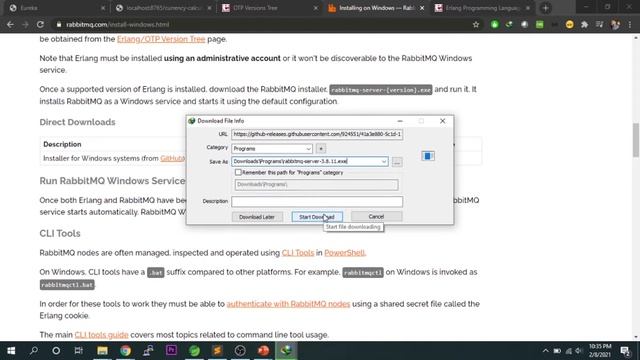This screenshot has height=360, width=640.
Task: Follow the PowerShell link
Action: pos(345,253)
